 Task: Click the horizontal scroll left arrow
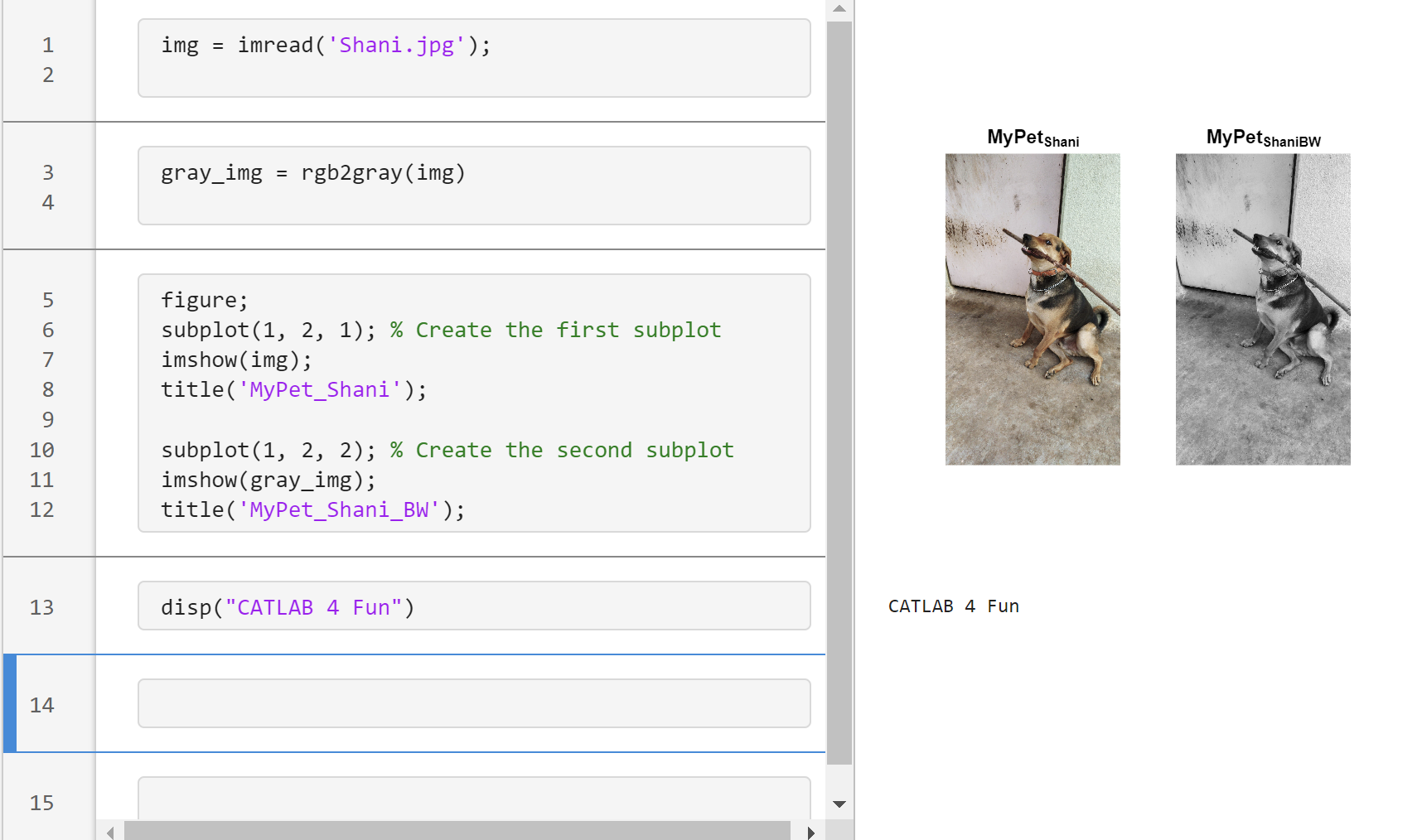point(110,832)
